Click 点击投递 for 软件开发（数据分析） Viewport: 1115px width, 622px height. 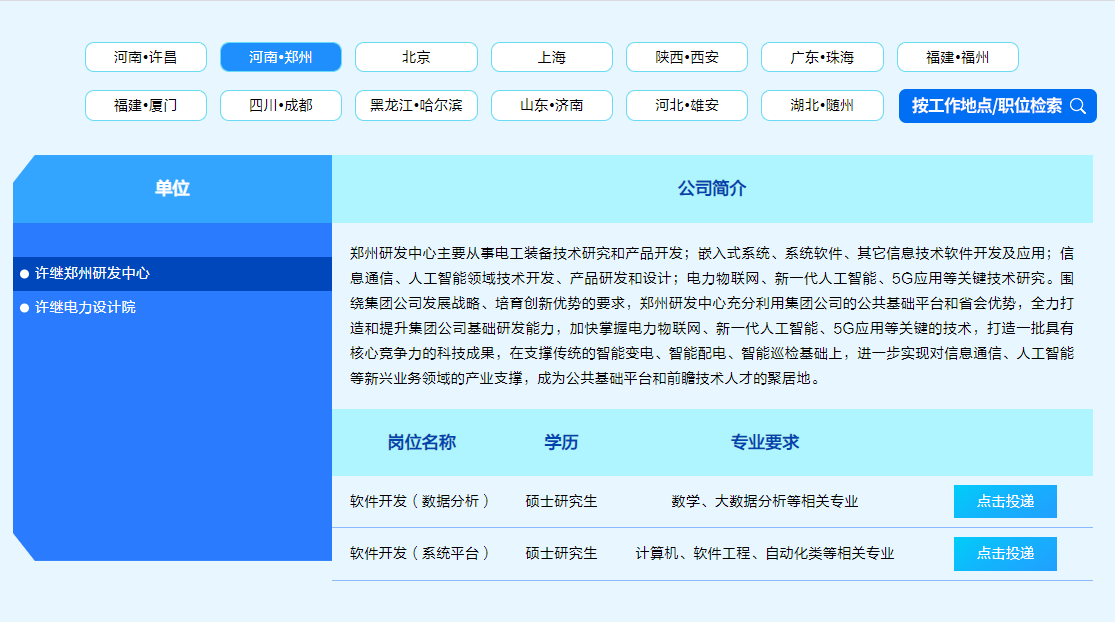click(1005, 501)
